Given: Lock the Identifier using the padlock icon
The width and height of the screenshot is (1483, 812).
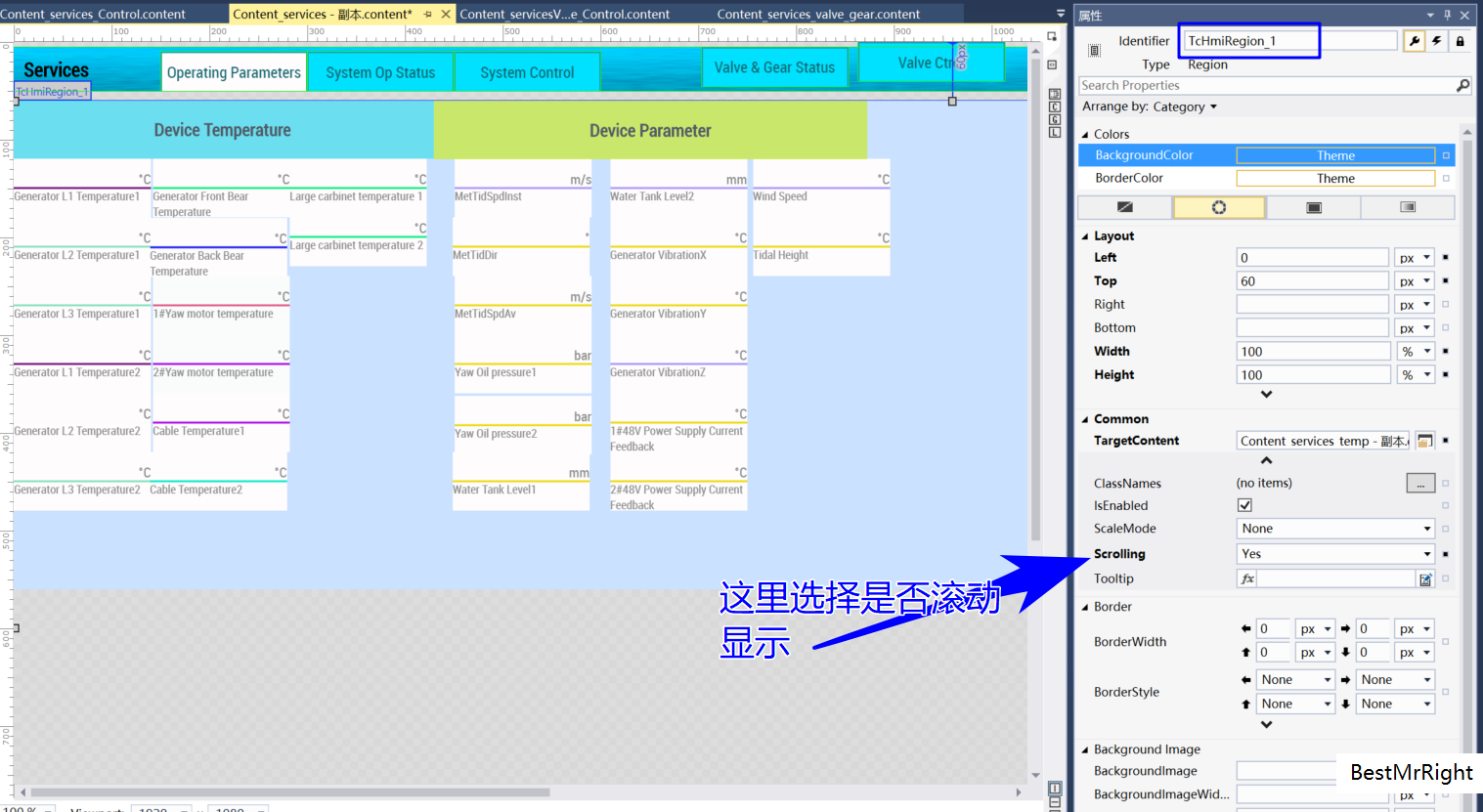Looking at the screenshot, I should [x=1460, y=41].
